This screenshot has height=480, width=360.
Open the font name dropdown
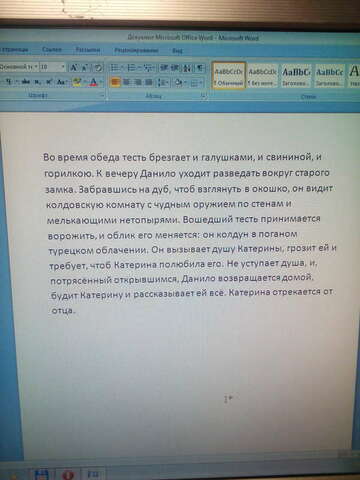click(36, 67)
